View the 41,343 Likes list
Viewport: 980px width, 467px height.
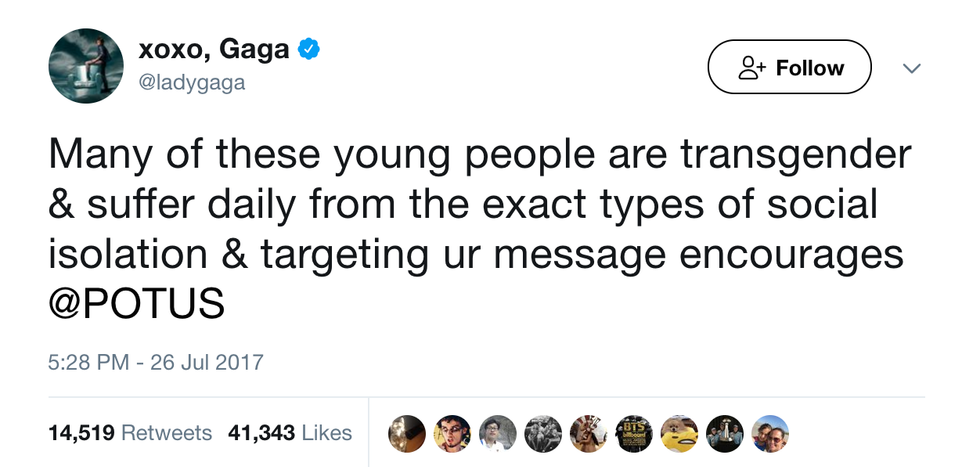click(290, 432)
